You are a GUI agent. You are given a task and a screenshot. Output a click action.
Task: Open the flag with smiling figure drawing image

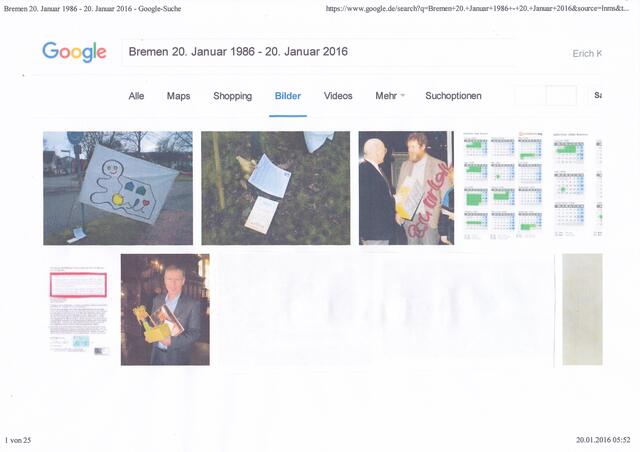coord(118,188)
